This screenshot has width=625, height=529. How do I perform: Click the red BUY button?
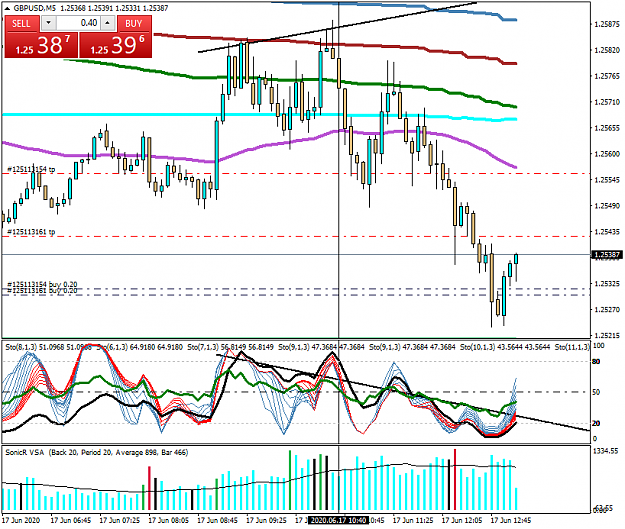[134, 24]
